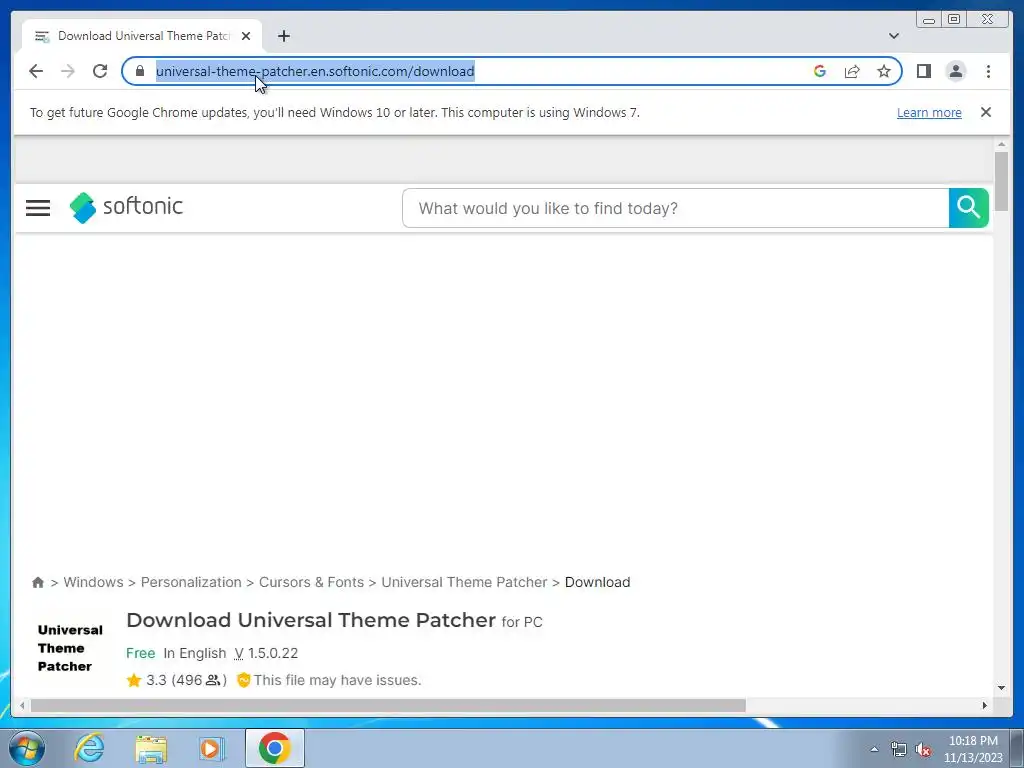Select the Download Universal Theme Patcher tab

click(142, 36)
